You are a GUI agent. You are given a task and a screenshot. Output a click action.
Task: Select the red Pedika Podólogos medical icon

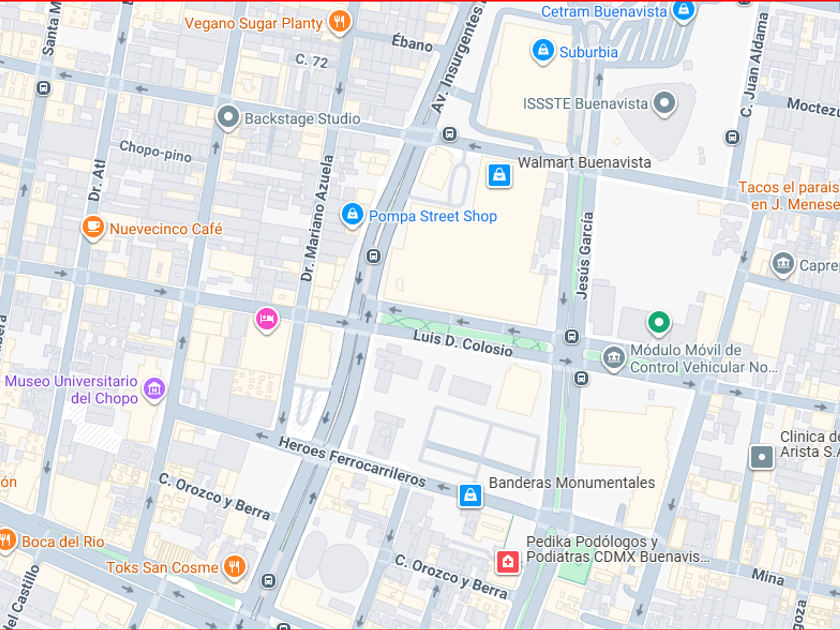(507, 561)
